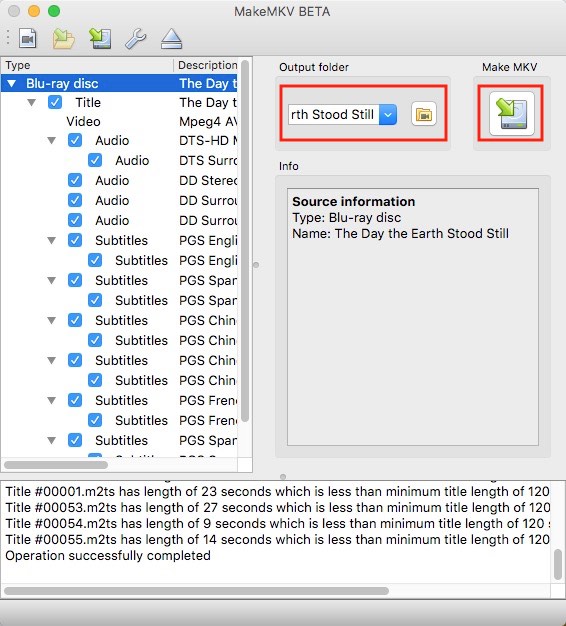Collapse the PGS English Subtitles node
566x626 pixels.
coord(51,240)
